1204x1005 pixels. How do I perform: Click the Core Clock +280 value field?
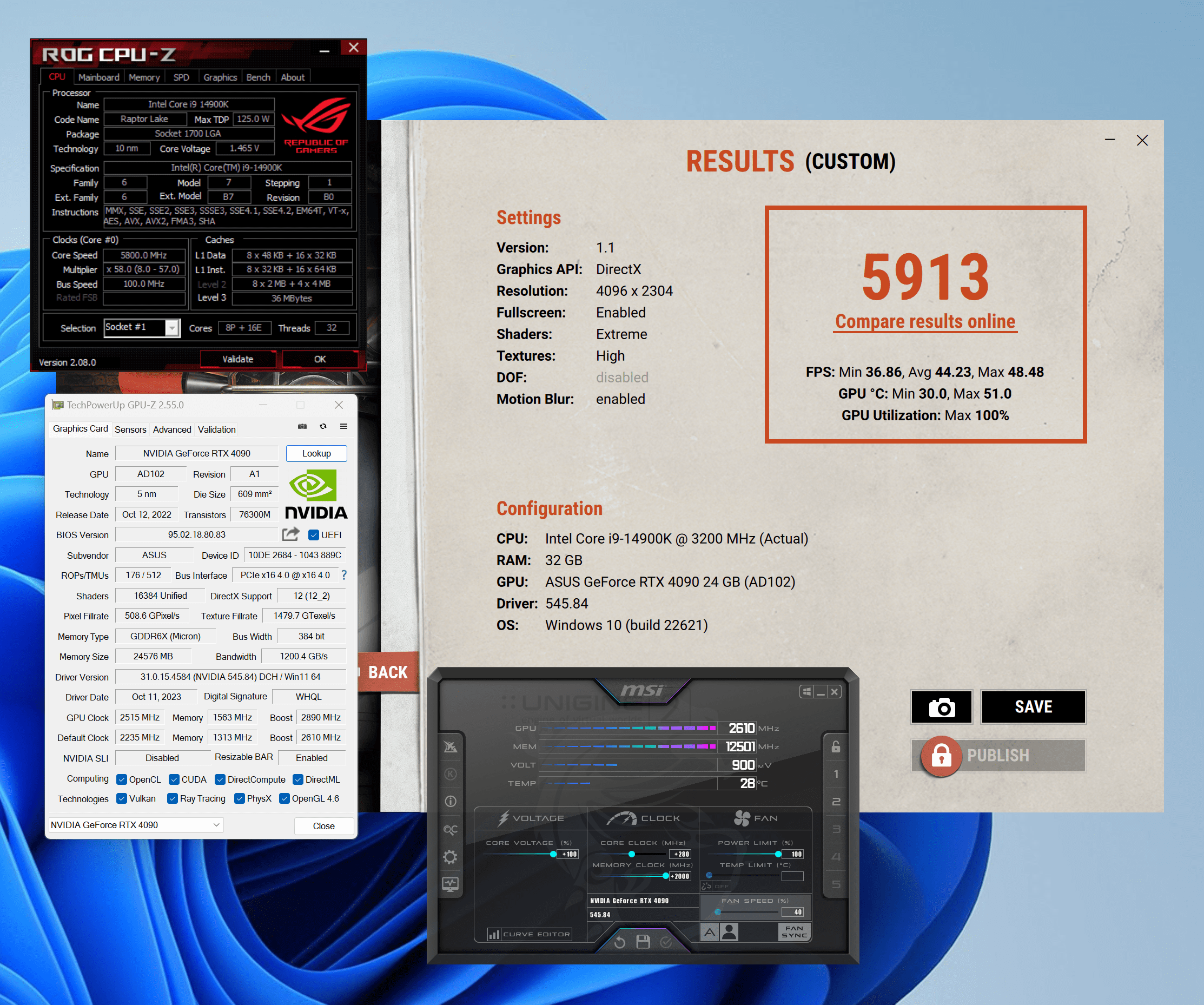pos(681,854)
